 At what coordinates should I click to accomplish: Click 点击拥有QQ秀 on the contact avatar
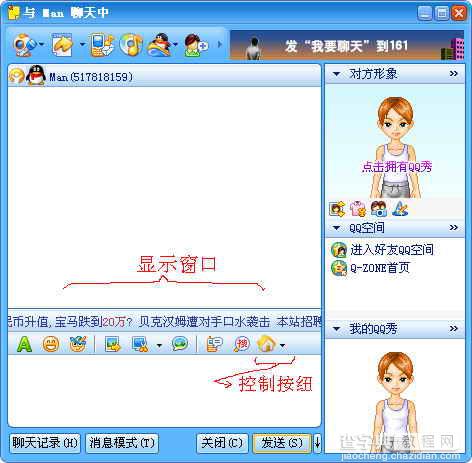pos(397,166)
